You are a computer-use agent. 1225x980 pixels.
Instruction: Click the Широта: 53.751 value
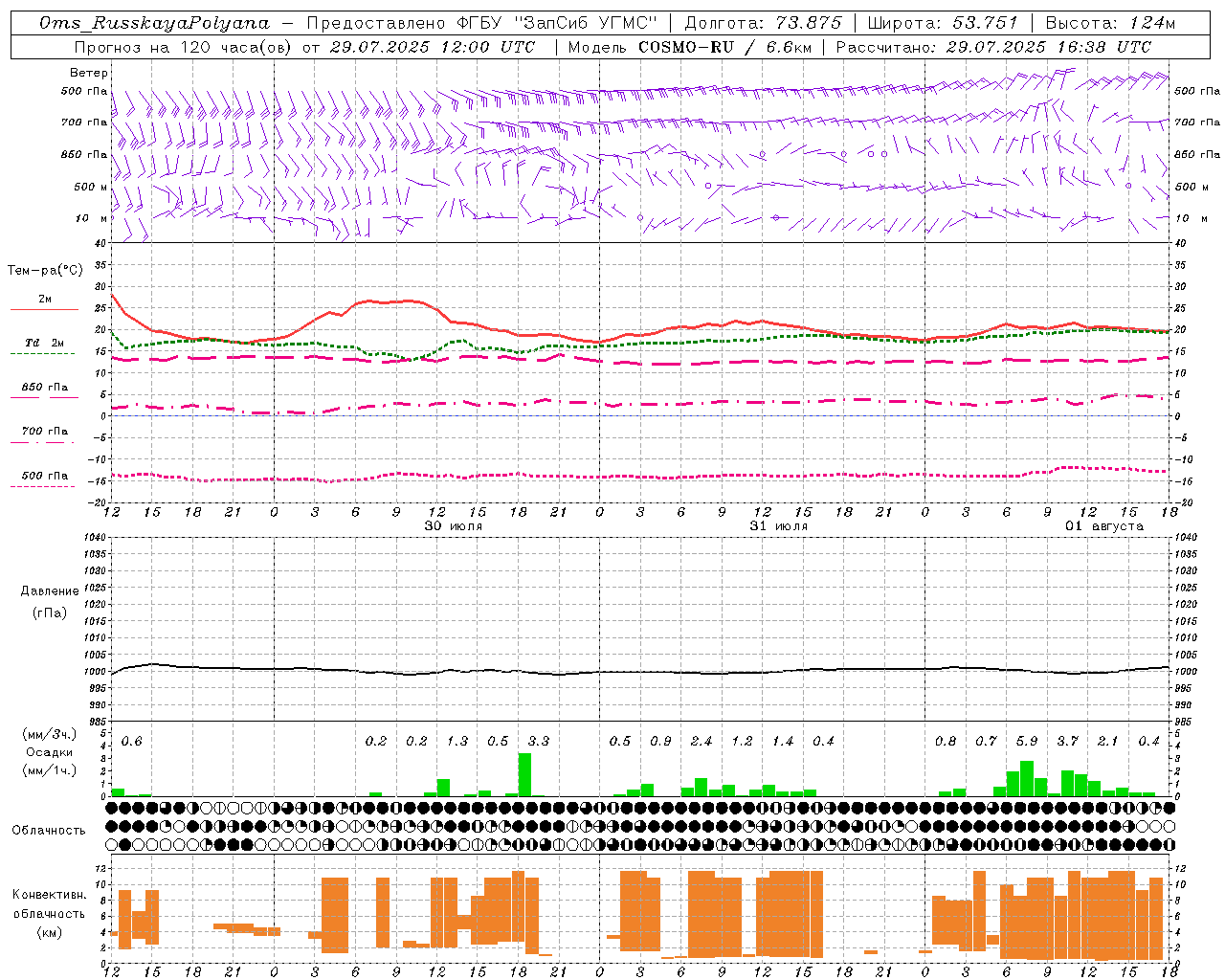[943, 23]
